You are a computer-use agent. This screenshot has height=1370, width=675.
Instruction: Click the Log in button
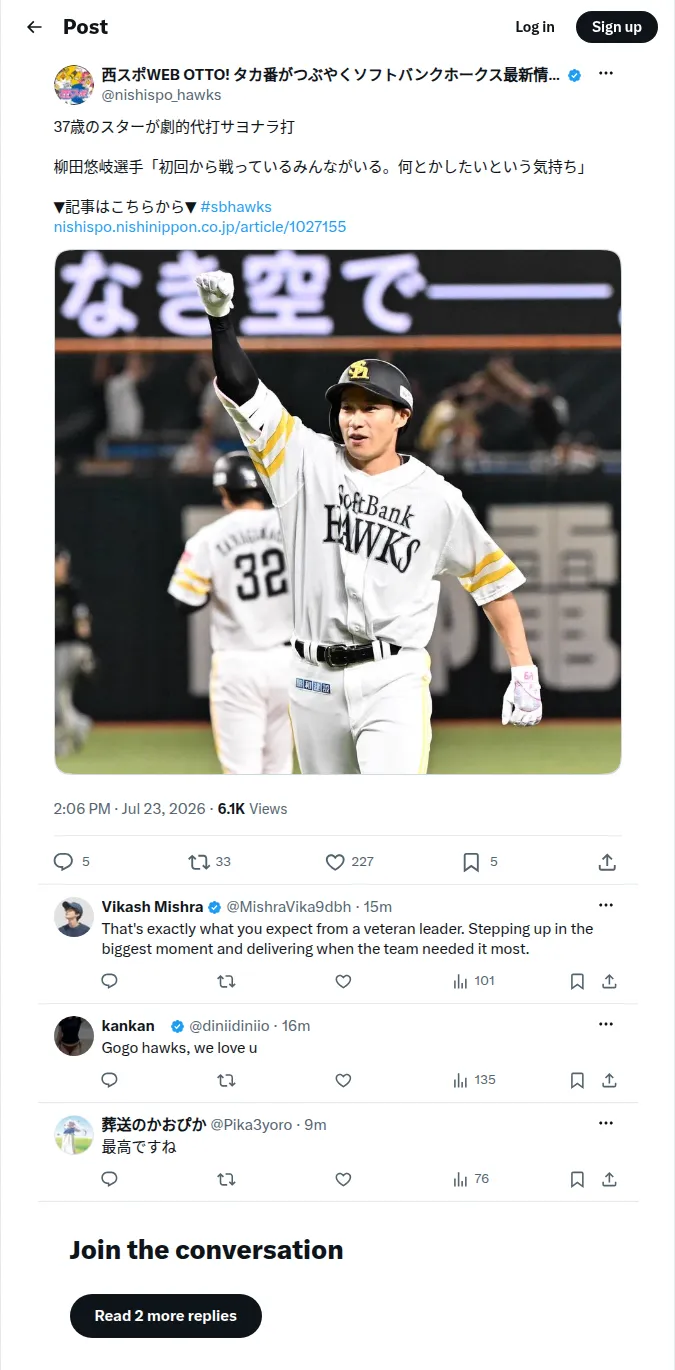pos(535,27)
